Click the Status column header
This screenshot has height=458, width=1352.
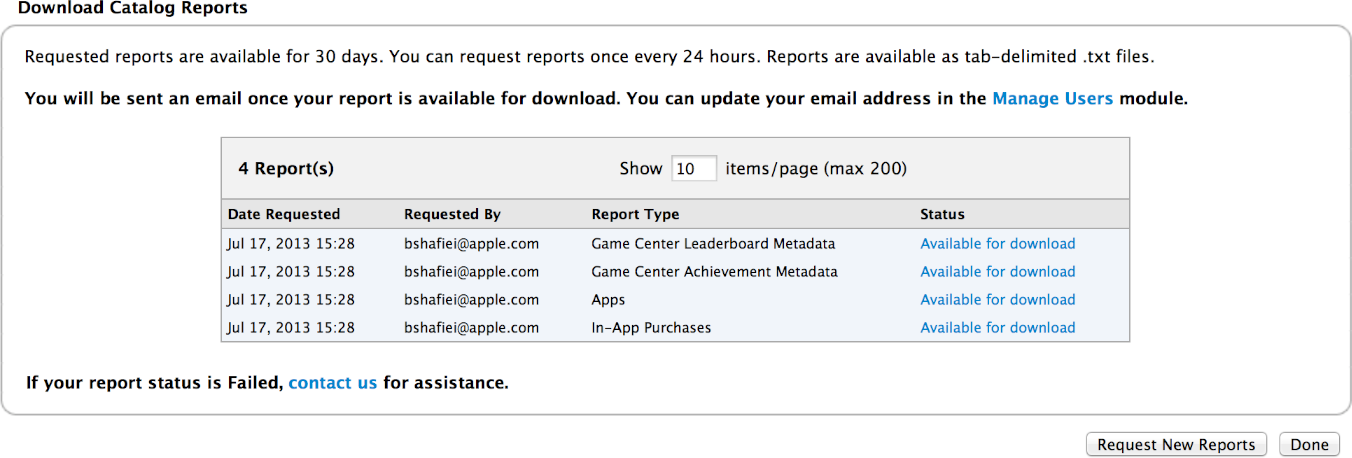[942, 215]
